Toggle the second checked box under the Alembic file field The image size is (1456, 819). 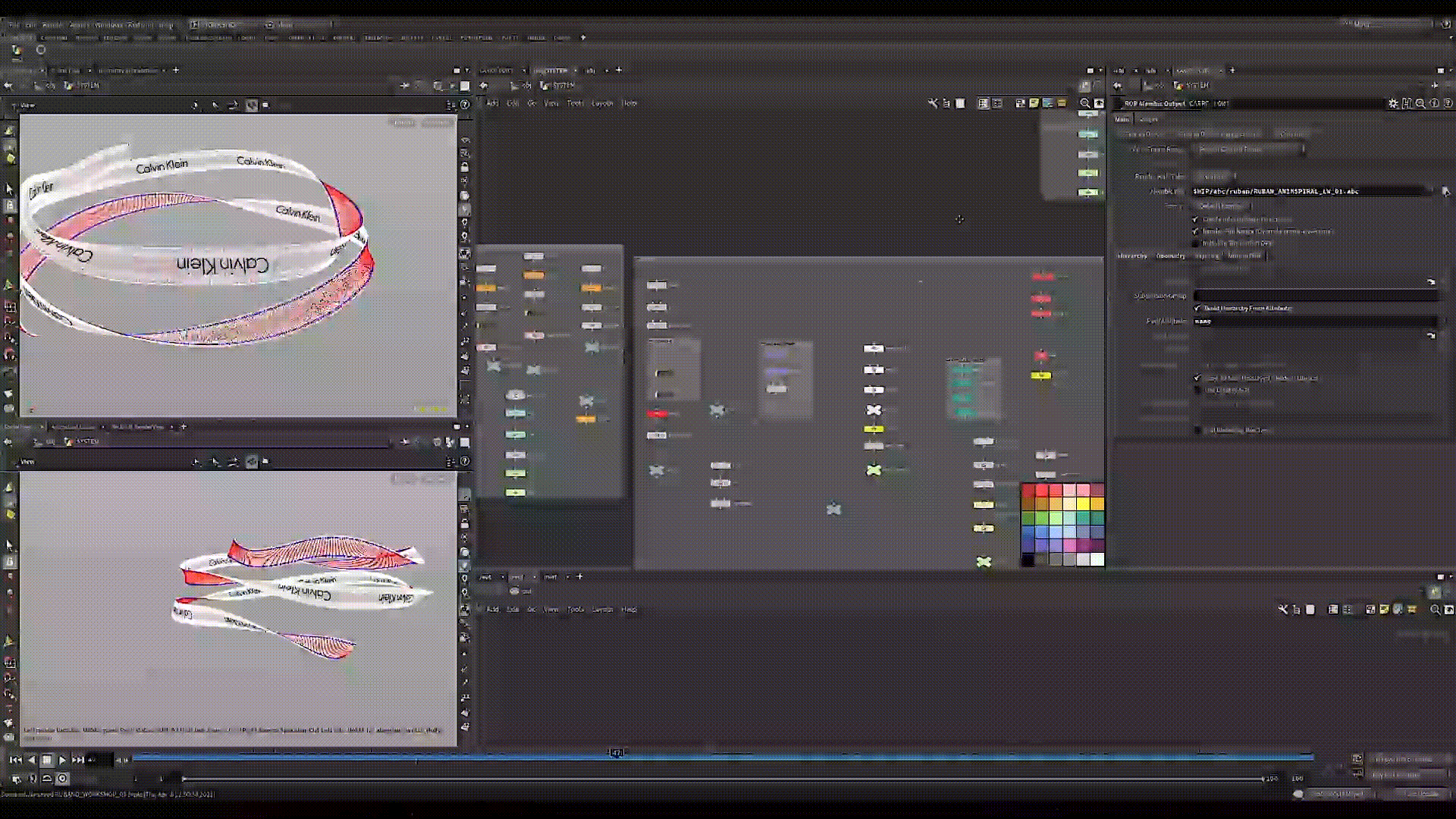[1196, 231]
